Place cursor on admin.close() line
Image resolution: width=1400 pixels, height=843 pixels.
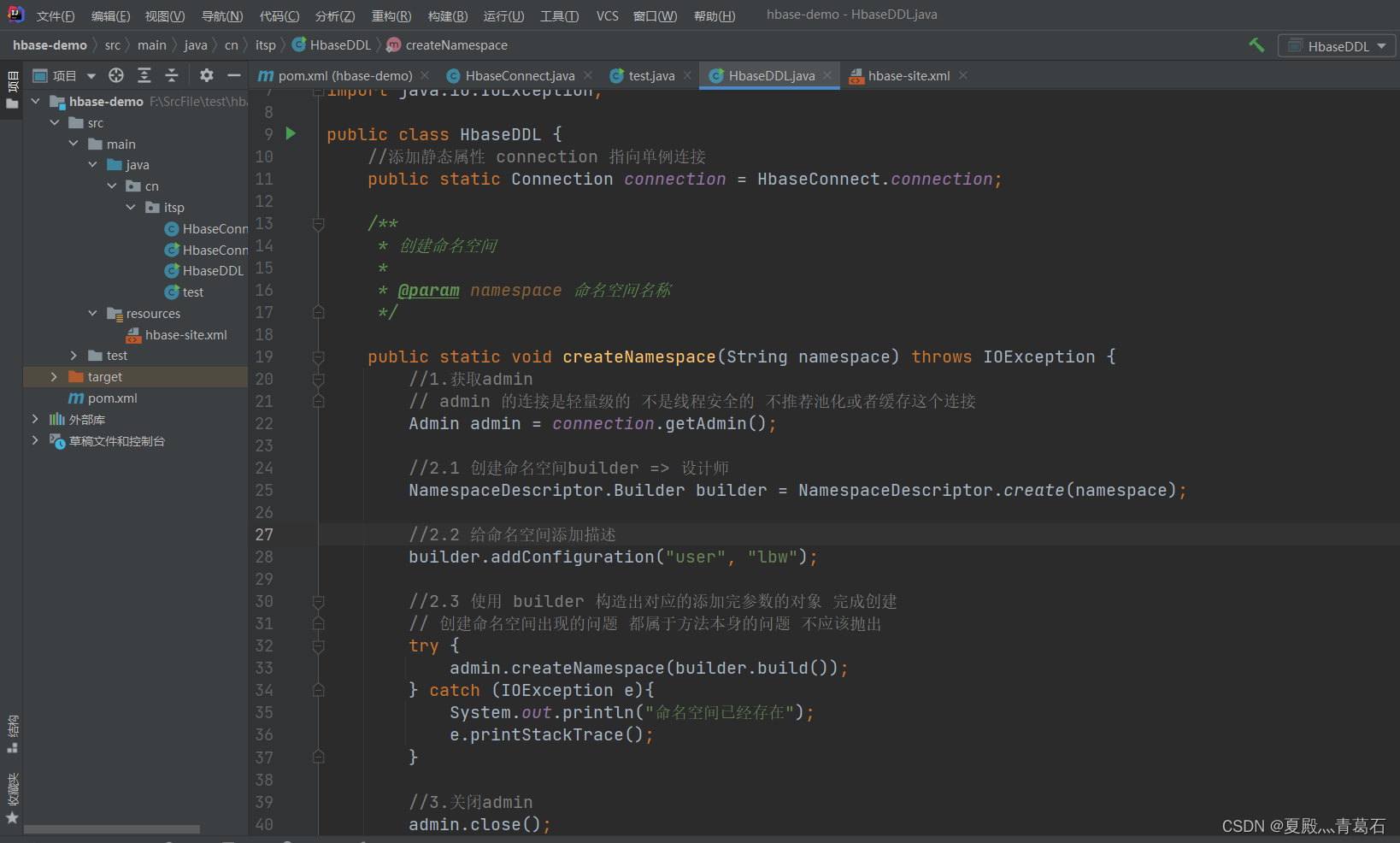pos(479,825)
